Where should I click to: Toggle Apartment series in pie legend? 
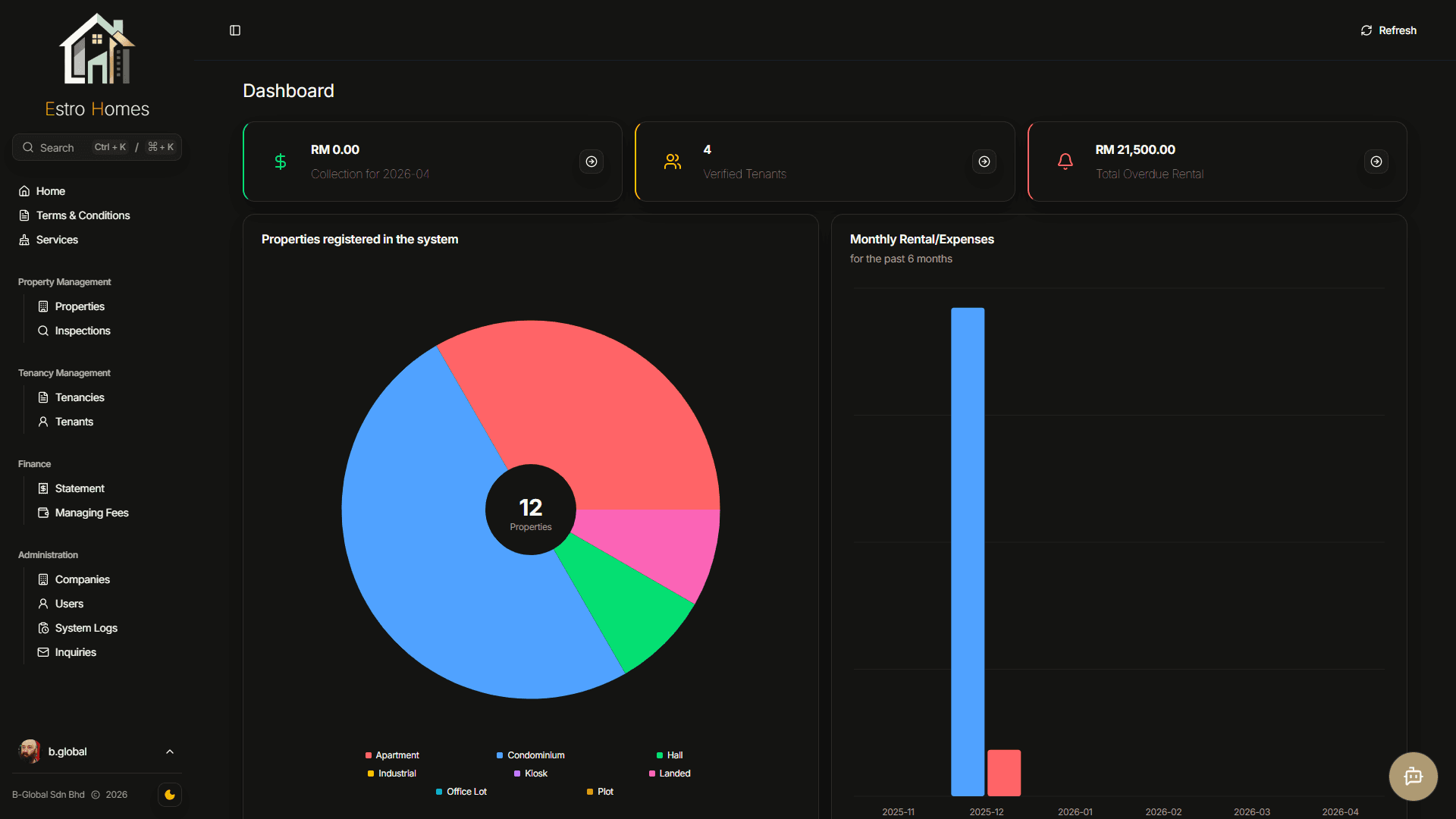[x=392, y=755]
